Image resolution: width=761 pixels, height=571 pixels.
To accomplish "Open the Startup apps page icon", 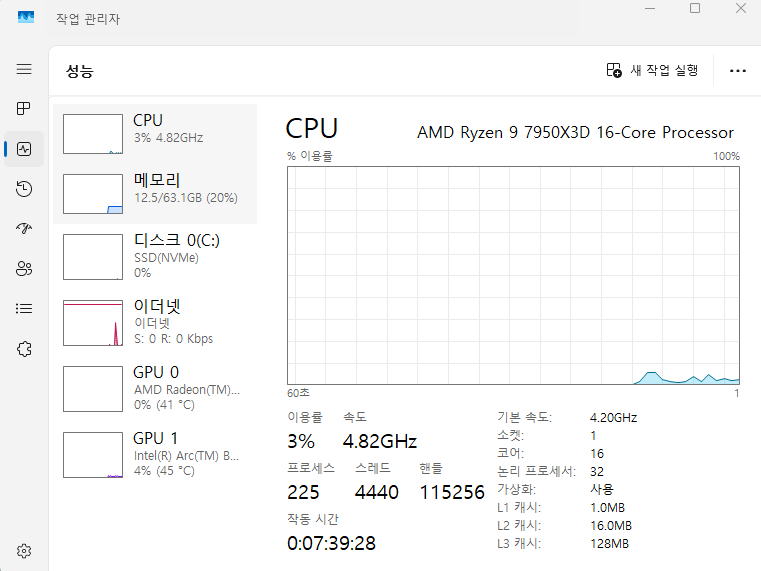I will tap(24, 228).
